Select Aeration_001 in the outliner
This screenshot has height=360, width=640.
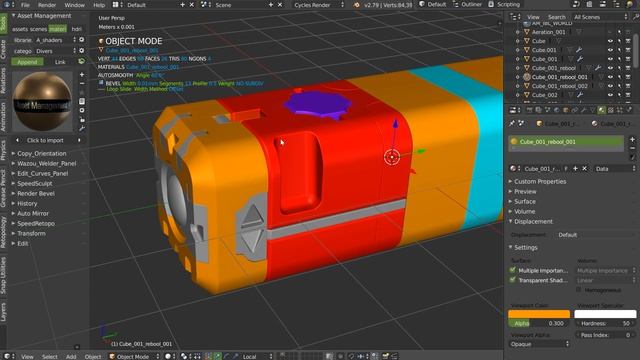(x=548, y=32)
